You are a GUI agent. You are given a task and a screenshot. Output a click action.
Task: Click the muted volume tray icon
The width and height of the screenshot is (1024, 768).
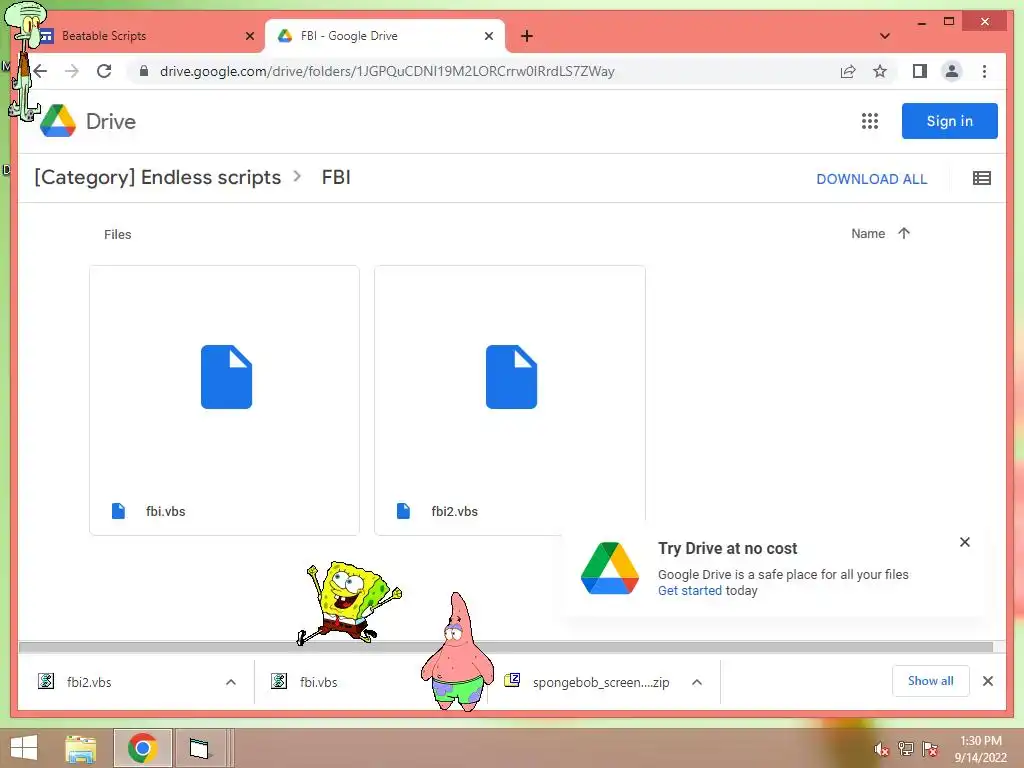[882, 749]
